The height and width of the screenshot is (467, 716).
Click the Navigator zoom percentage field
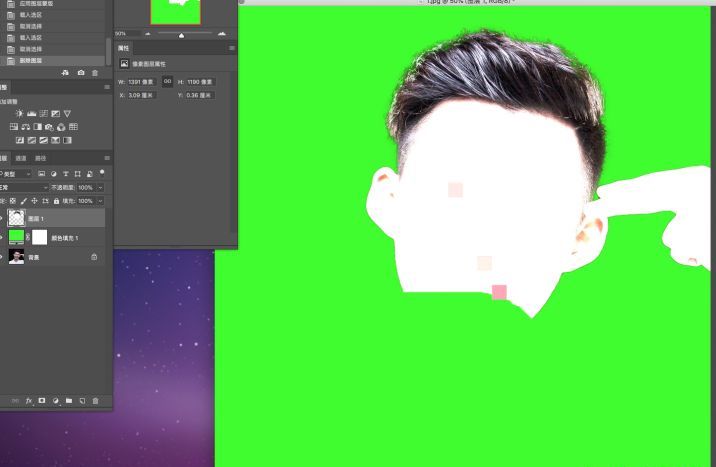[126, 34]
